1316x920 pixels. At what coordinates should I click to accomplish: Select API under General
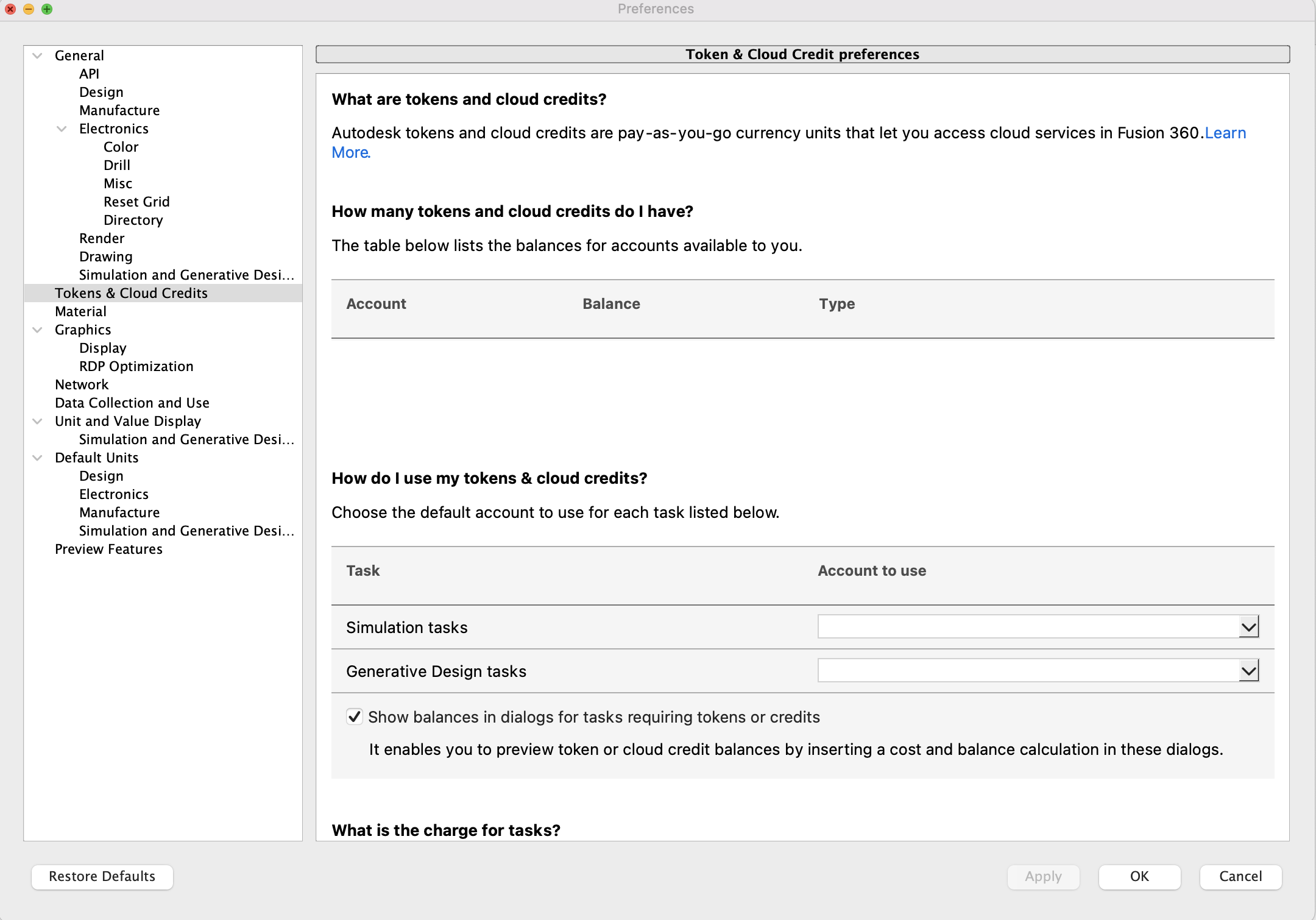pyautogui.click(x=89, y=74)
